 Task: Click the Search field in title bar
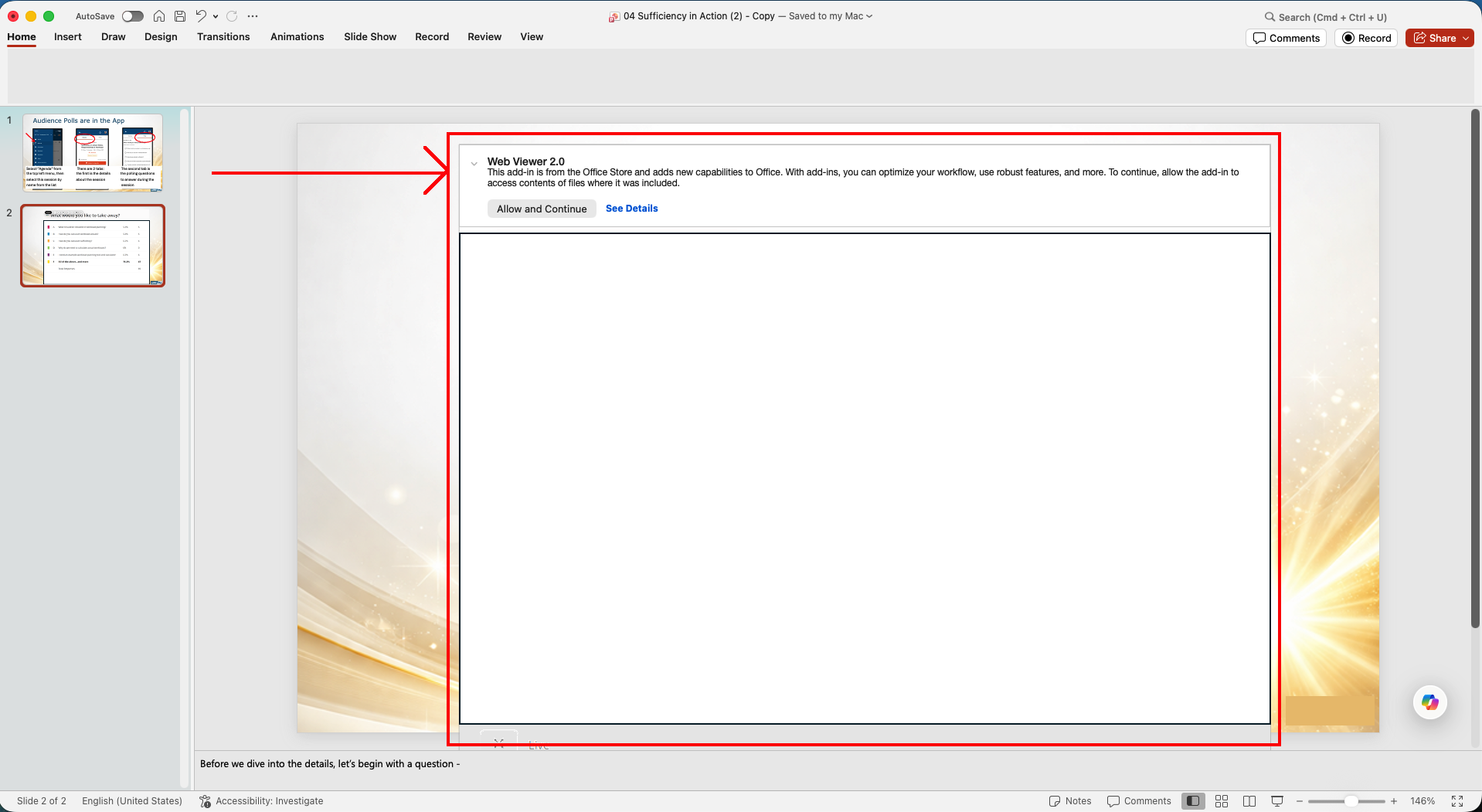coord(1326,17)
